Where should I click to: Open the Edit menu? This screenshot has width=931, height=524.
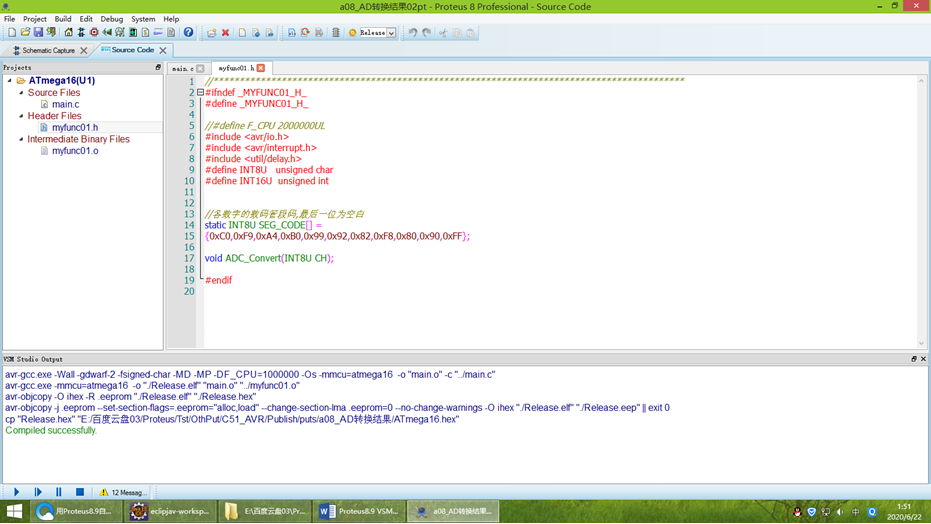pyautogui.click(x=86, y=19)
